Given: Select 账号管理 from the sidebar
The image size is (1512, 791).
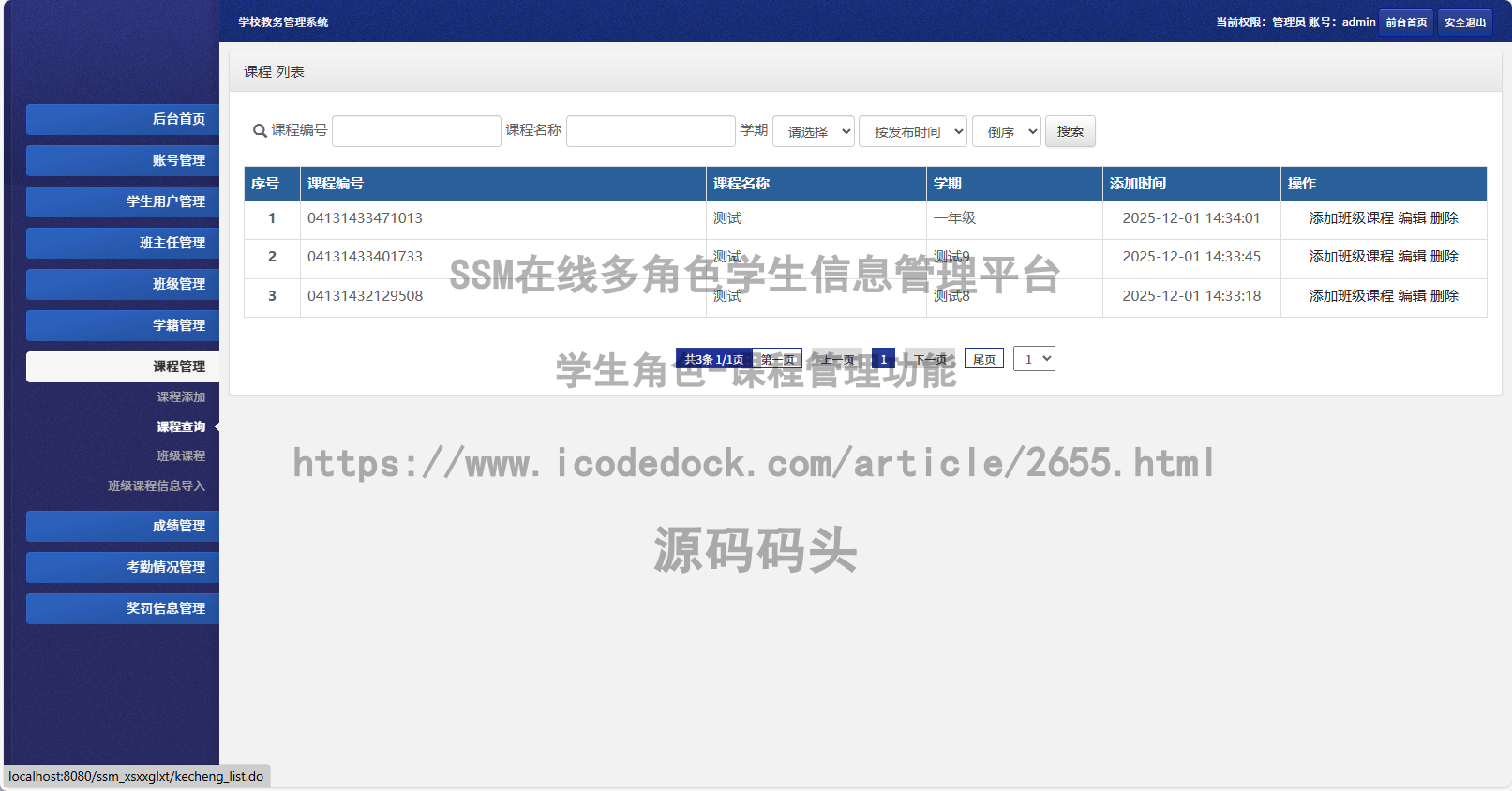Looking at the screenshot, I should pos(123,160).
